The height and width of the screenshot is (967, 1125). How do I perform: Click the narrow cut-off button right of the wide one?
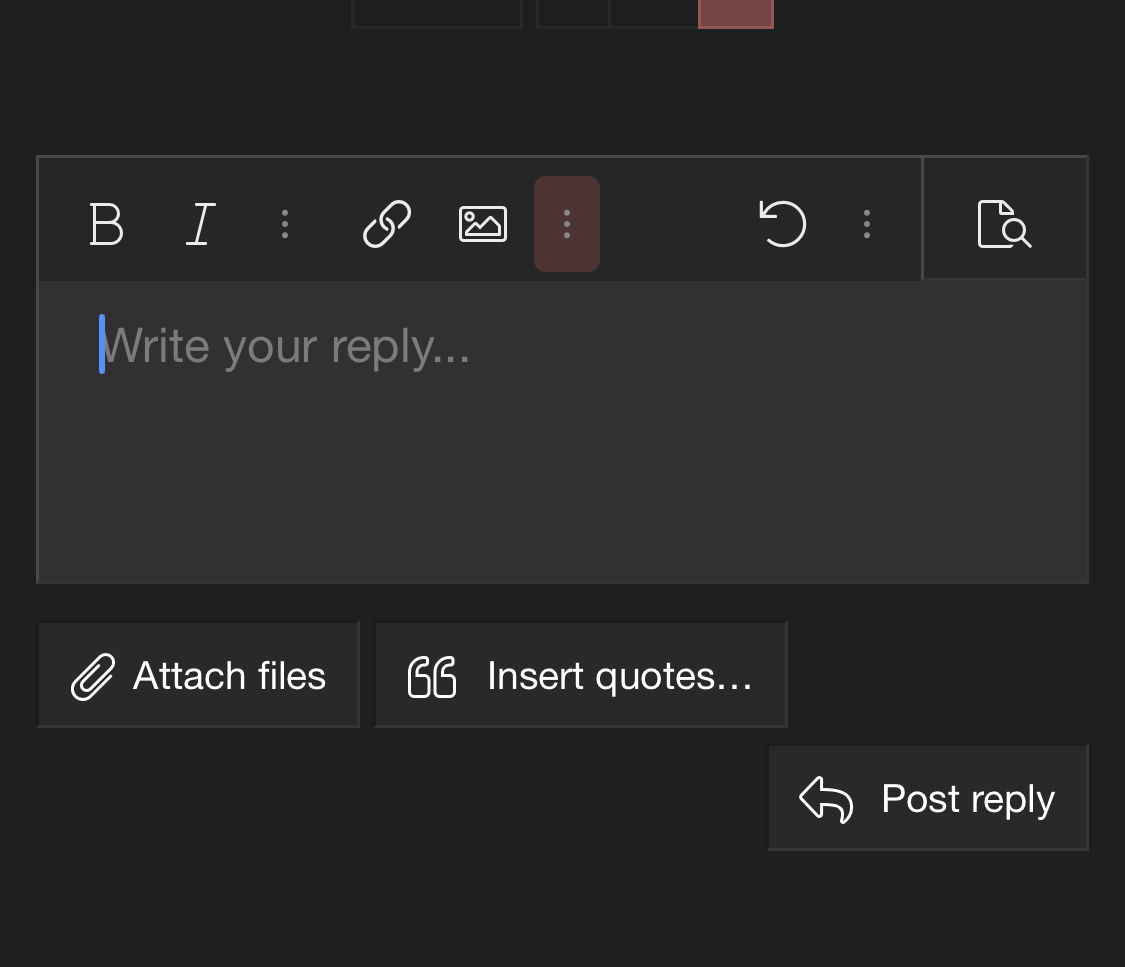574,13
